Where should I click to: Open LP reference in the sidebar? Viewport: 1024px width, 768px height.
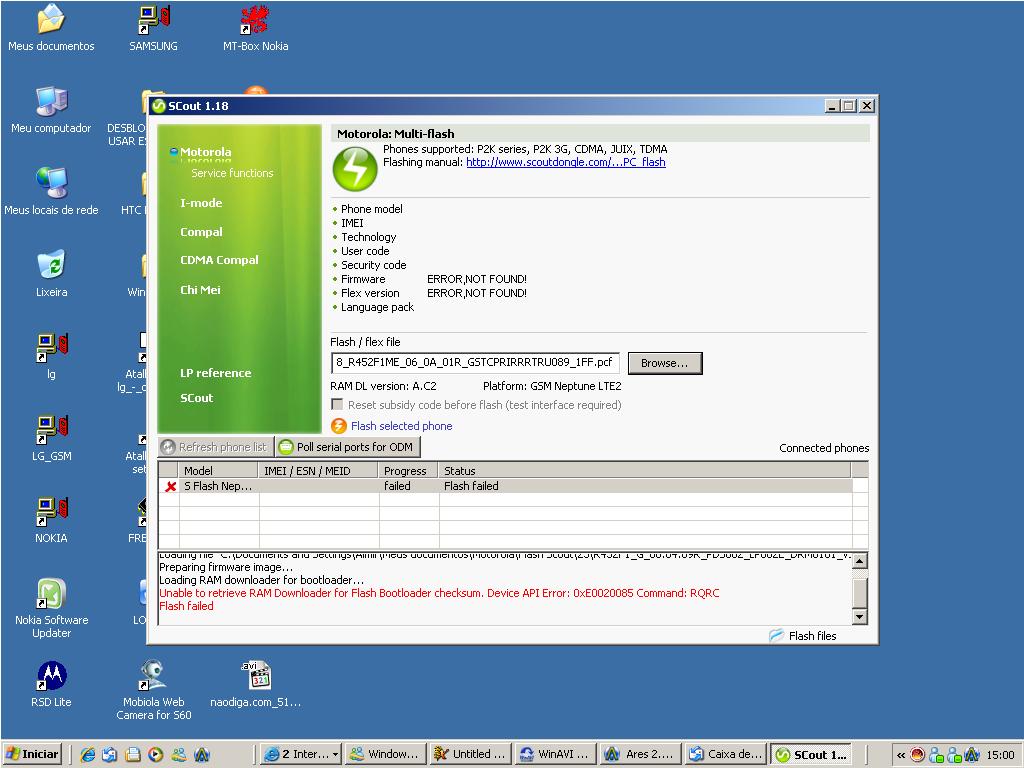click(216, 373)
